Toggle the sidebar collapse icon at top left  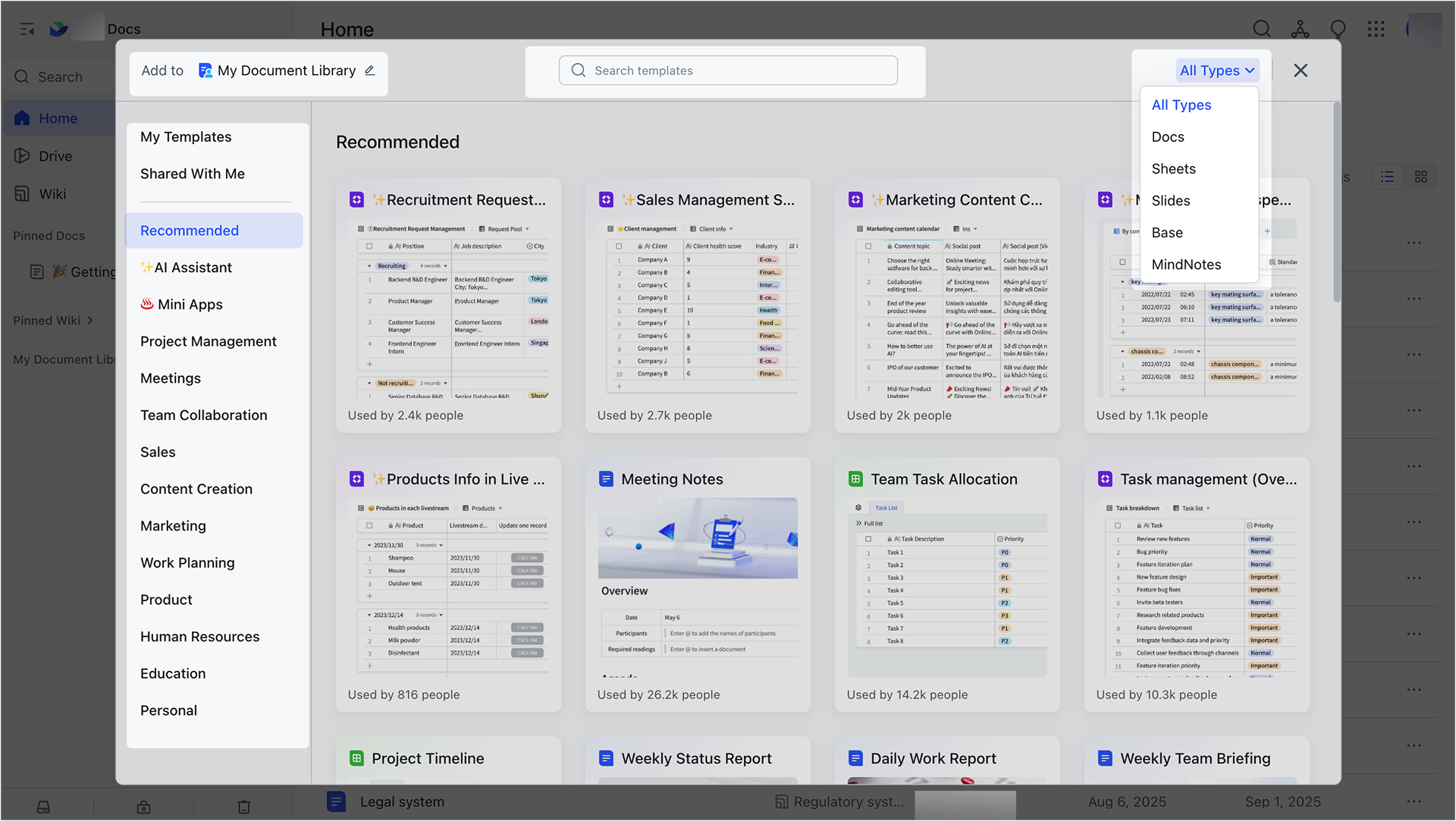click(x=27, y=29)
